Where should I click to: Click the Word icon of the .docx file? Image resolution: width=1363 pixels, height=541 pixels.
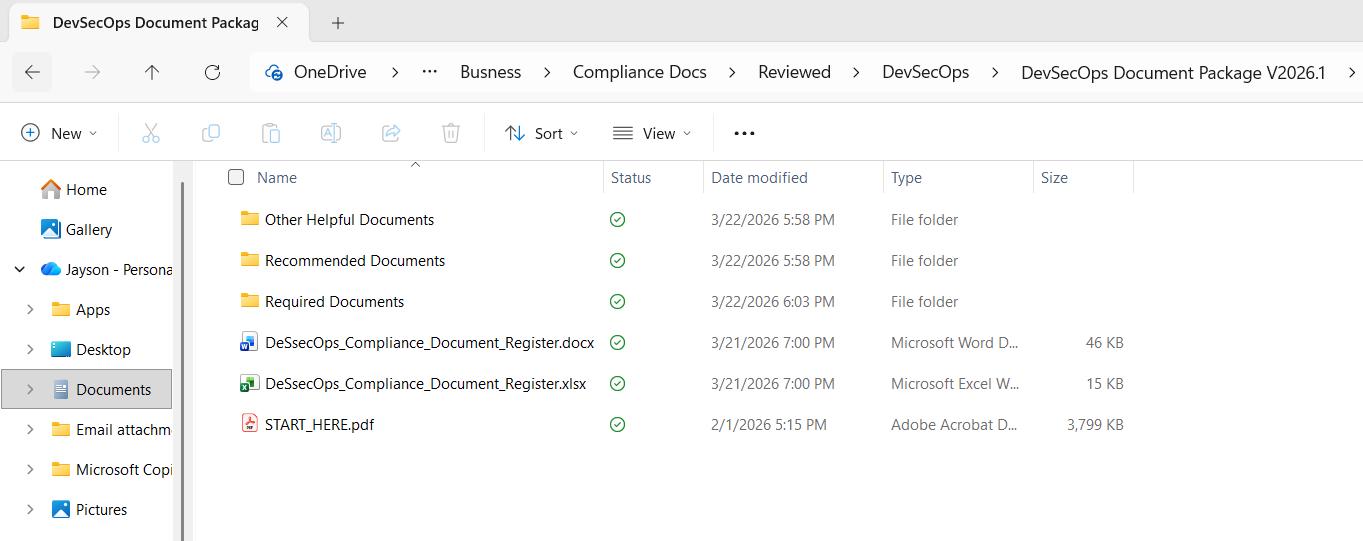(250, 343)
